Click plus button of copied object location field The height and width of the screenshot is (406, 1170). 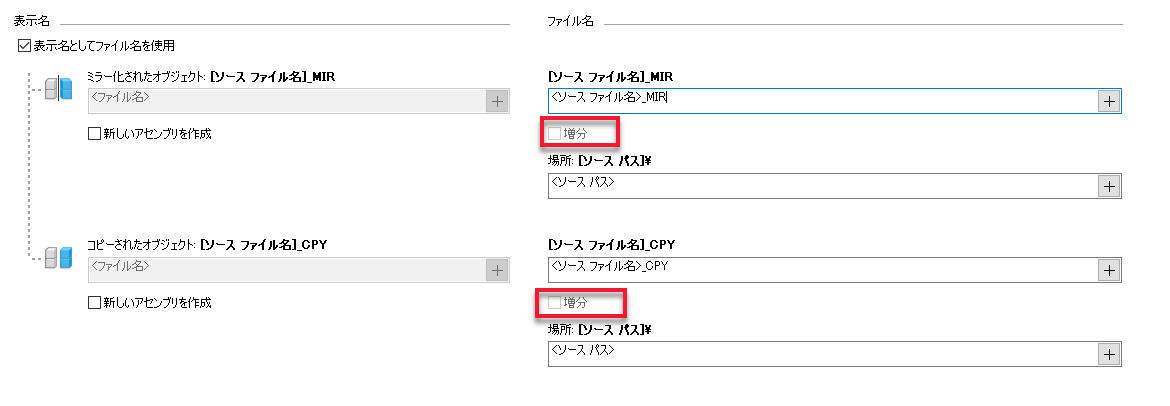pyautogui.click(x=1108, y=354)
